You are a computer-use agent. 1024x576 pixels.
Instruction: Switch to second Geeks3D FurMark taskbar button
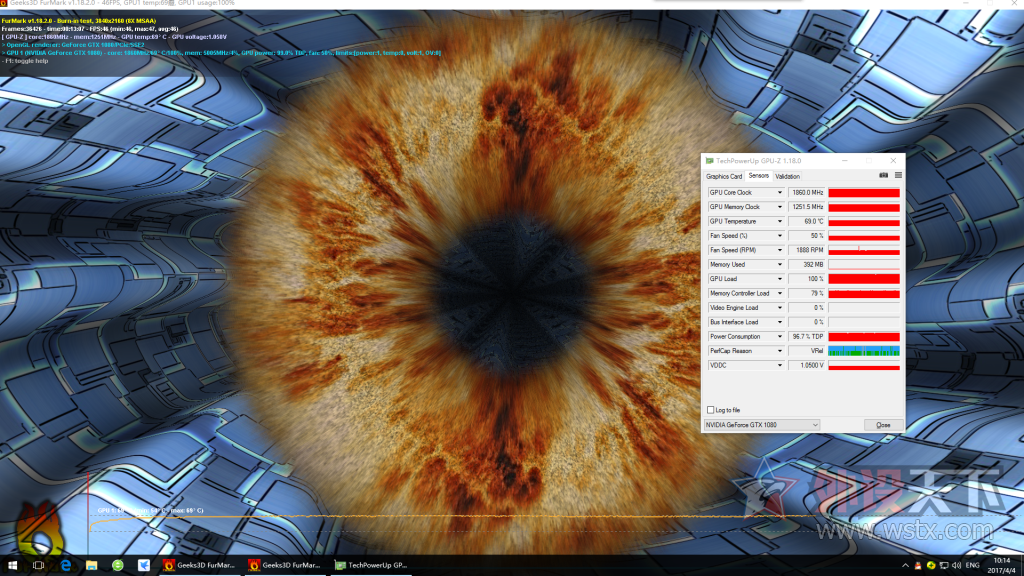point(285,565)
